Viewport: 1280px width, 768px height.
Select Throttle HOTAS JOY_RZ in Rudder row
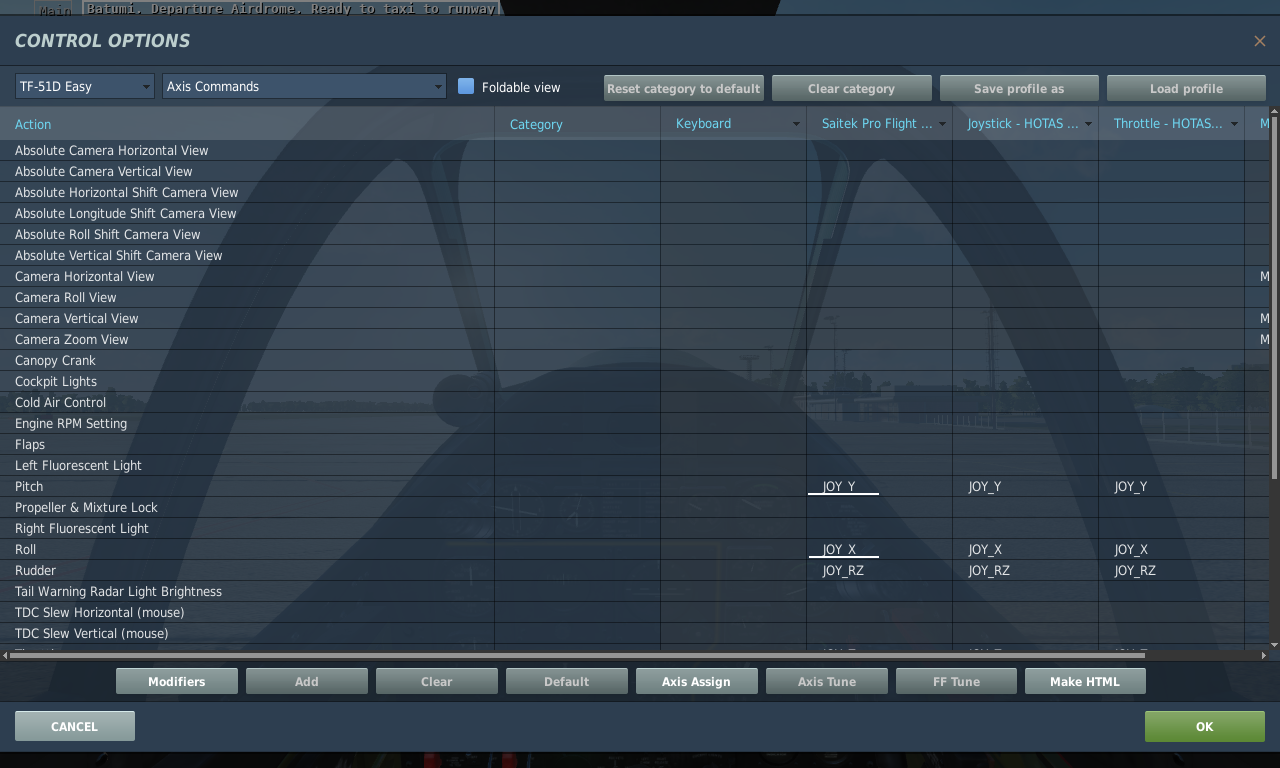[x=1171, y=570]
